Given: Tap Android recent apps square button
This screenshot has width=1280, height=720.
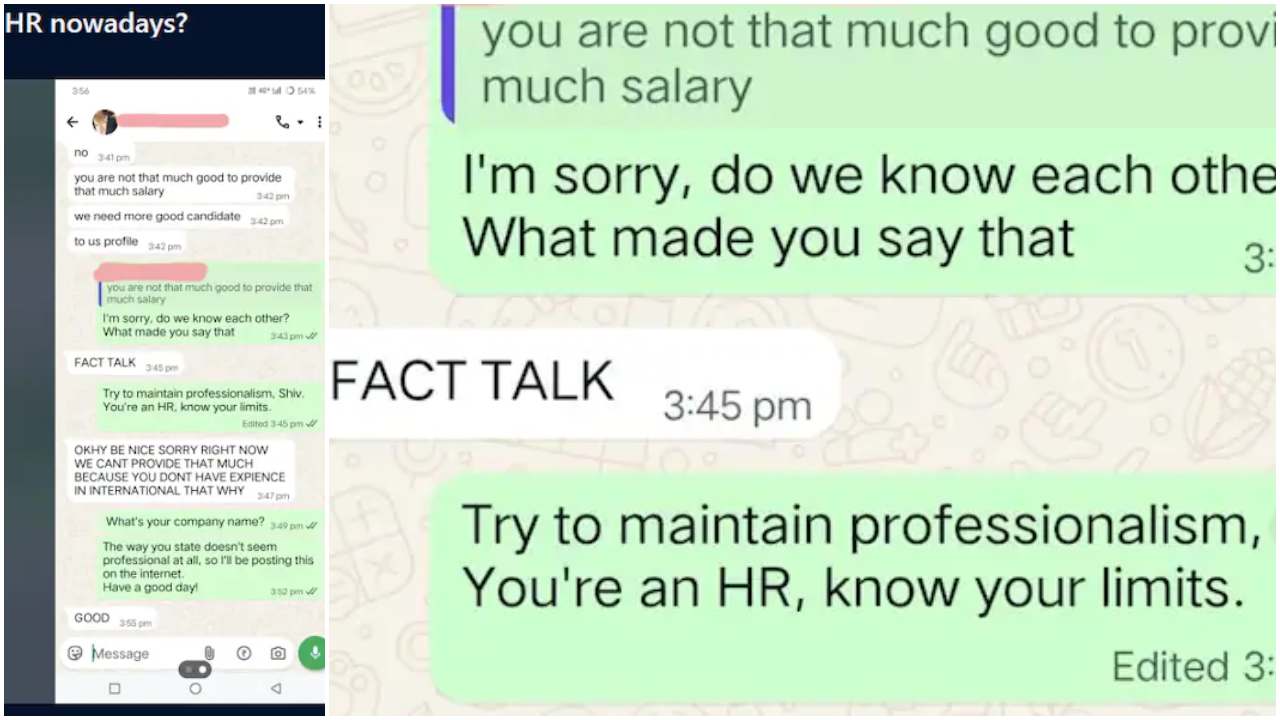Looking at the screenshot, I should coord(114,689).
